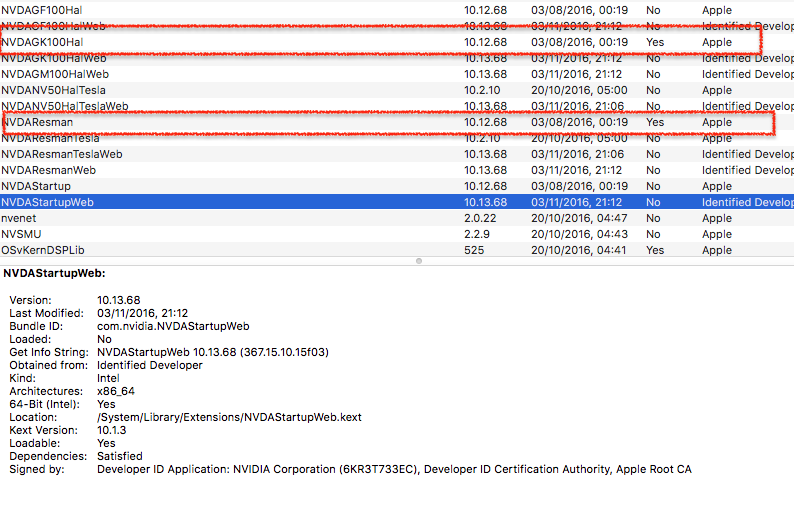
Task: Click the Architectures value x86_64
Action: 116,391
